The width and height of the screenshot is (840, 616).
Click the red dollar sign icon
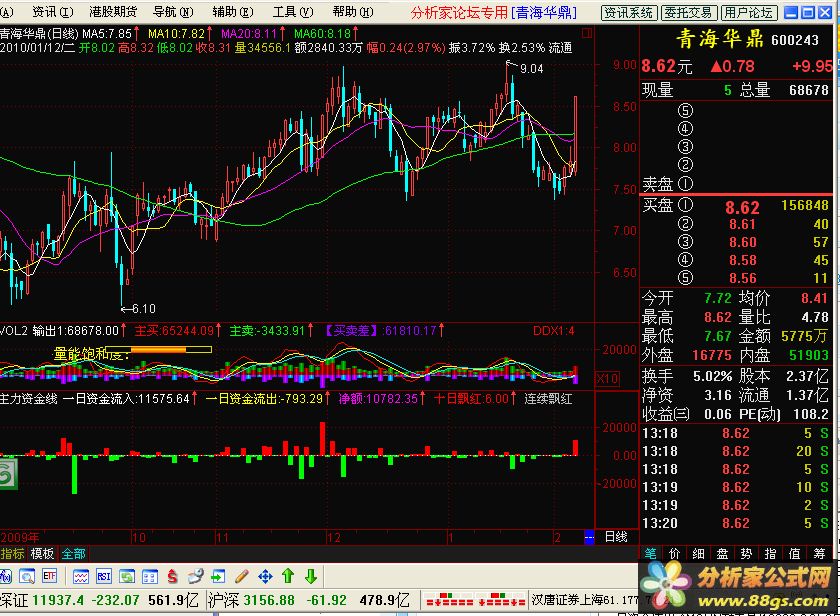(x=172, y=576)
